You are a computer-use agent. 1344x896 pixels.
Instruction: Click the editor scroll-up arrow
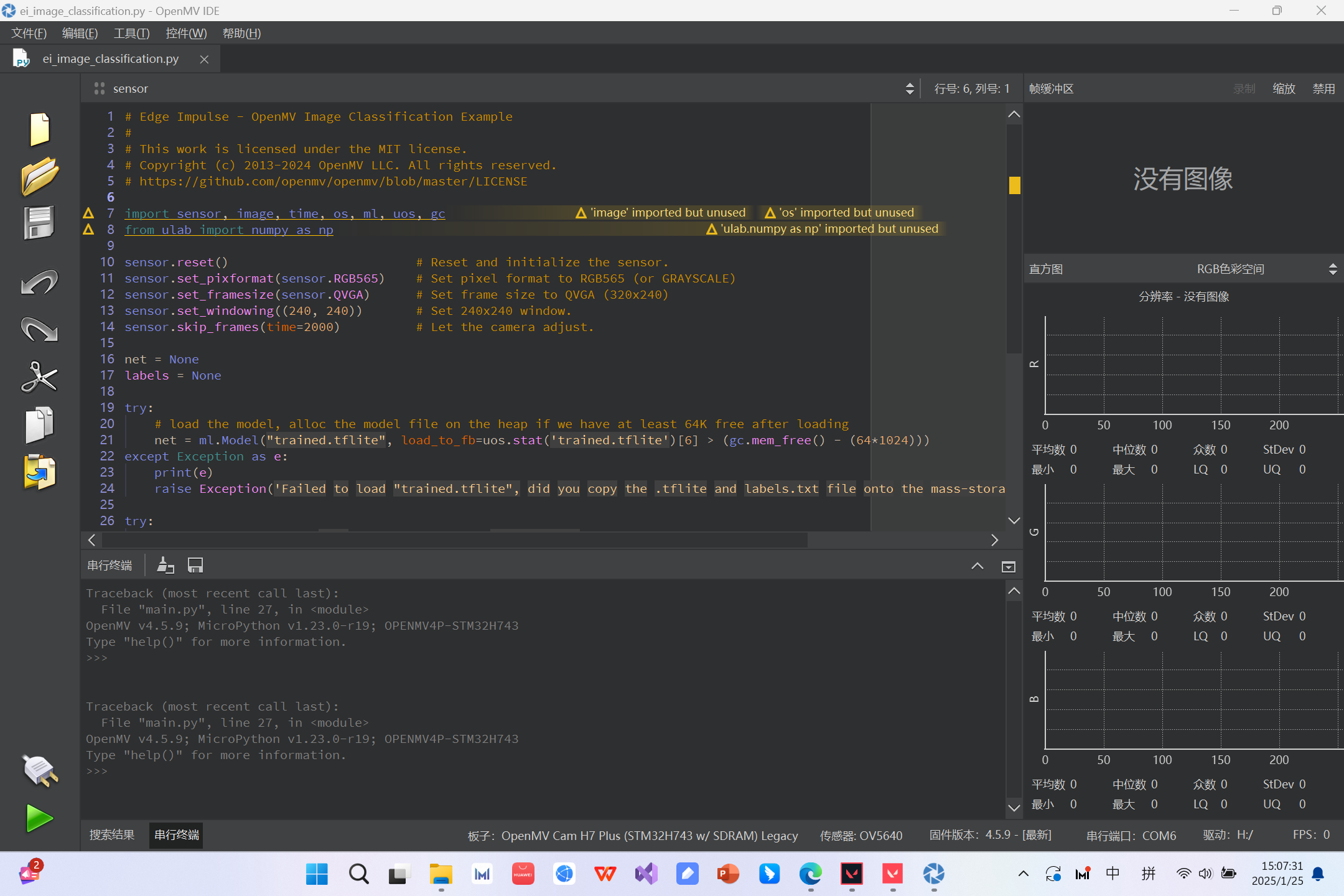pyautogui.click(x=1014, y=114)
